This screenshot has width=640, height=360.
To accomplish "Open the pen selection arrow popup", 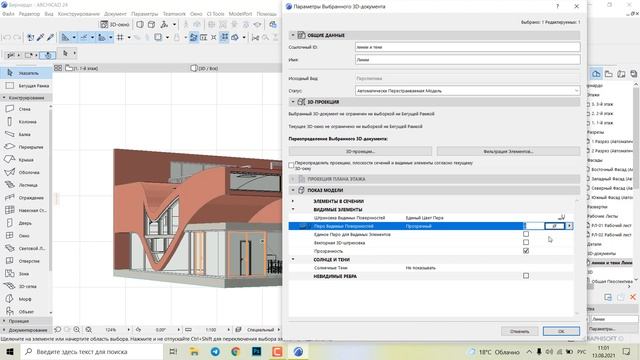I will (x=569, y=226).
